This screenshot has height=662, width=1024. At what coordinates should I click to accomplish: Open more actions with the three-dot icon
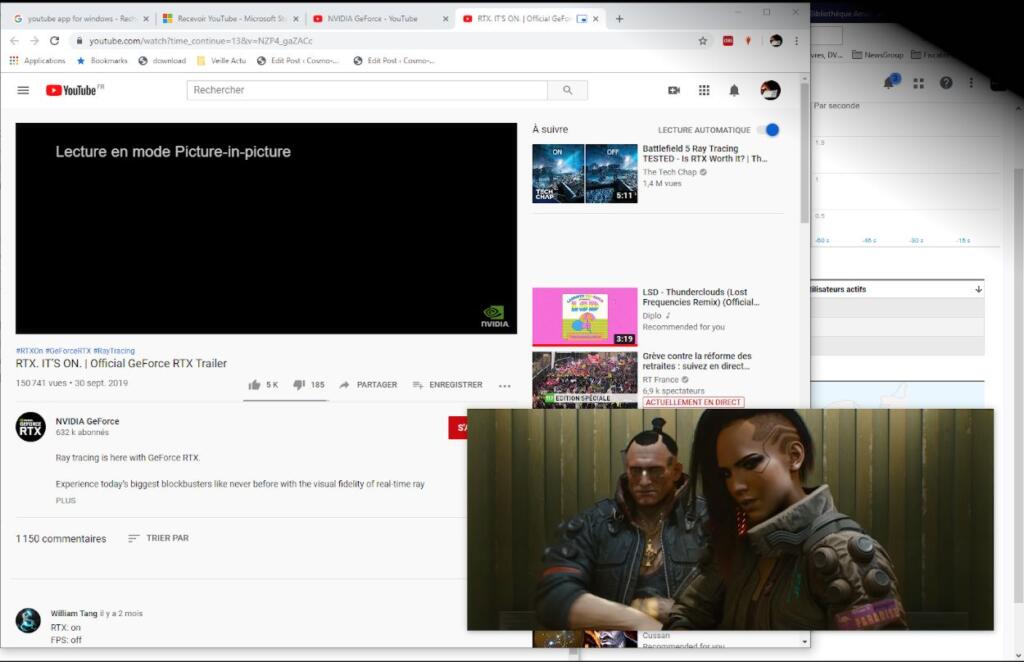[x=504, y=385]
